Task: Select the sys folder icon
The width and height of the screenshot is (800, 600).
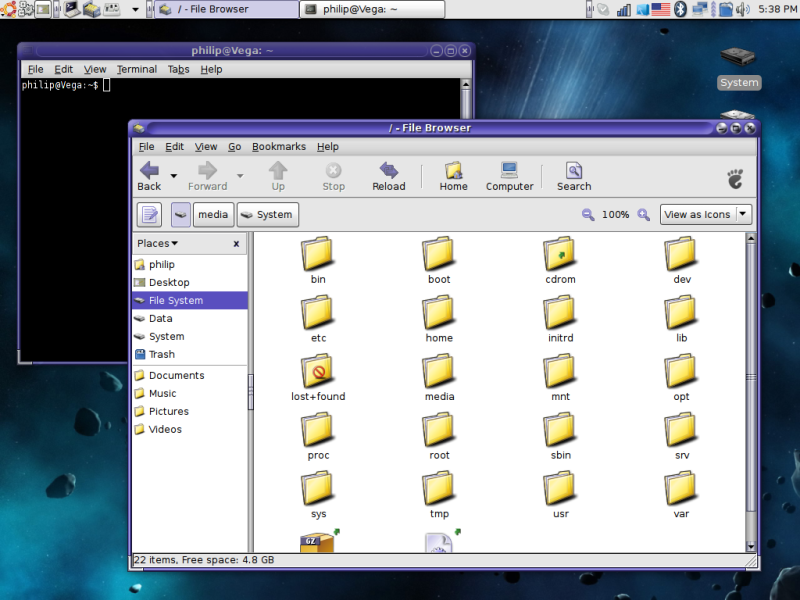Action: (x=317, y=488)
